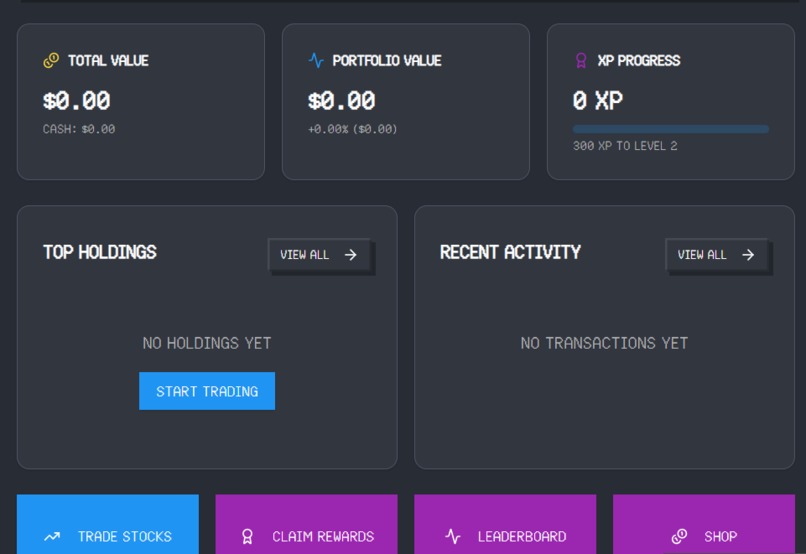Click the +0.00% ($0.00) change text
Viewport: 806px width, 554px height.
click(353, 129)
